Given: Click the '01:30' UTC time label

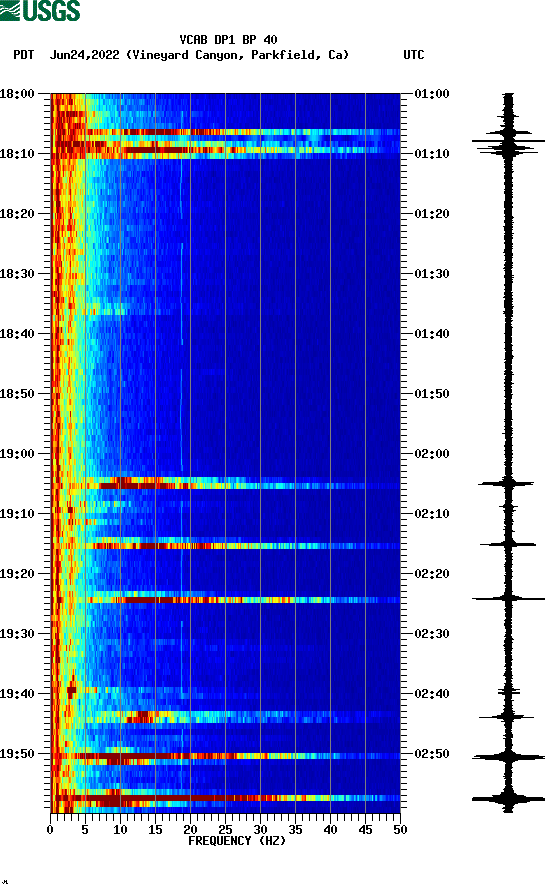Looking at the screenshot, I should tap(432, 273).
